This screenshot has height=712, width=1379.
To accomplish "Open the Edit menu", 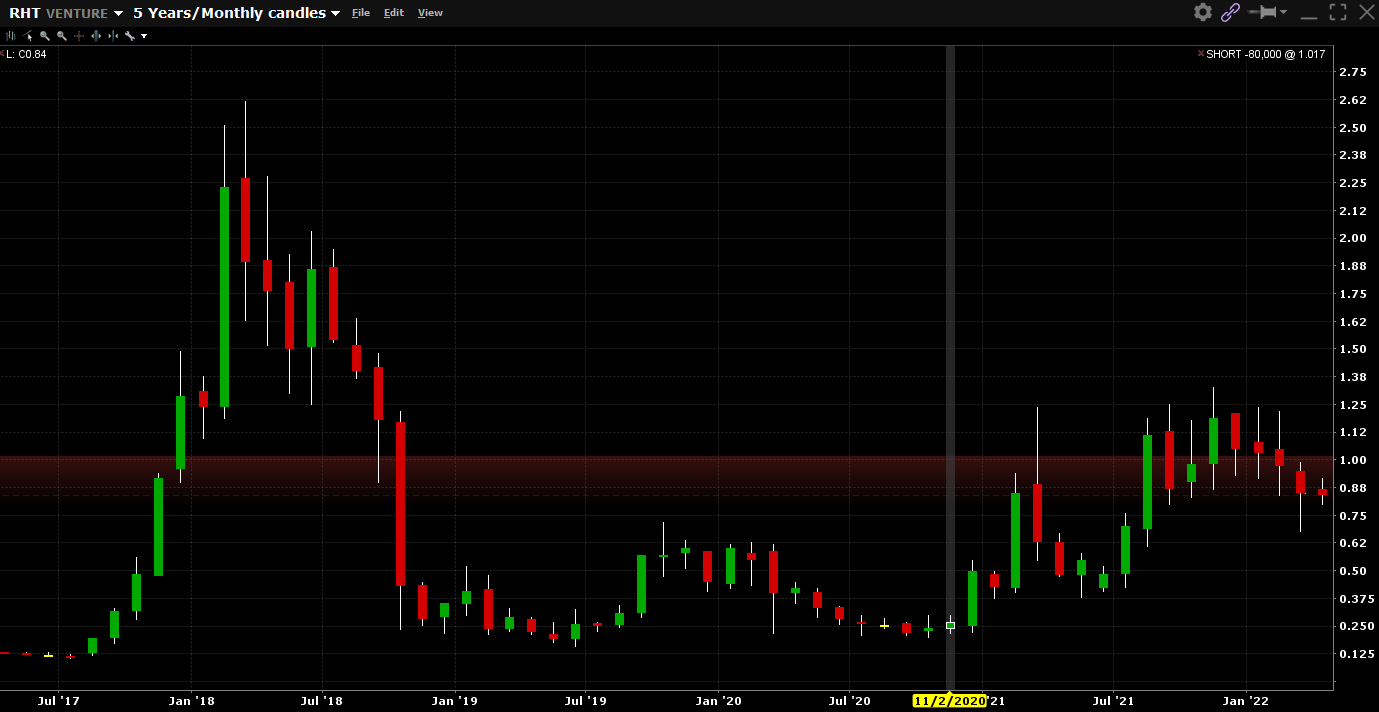I will [394, 13].
